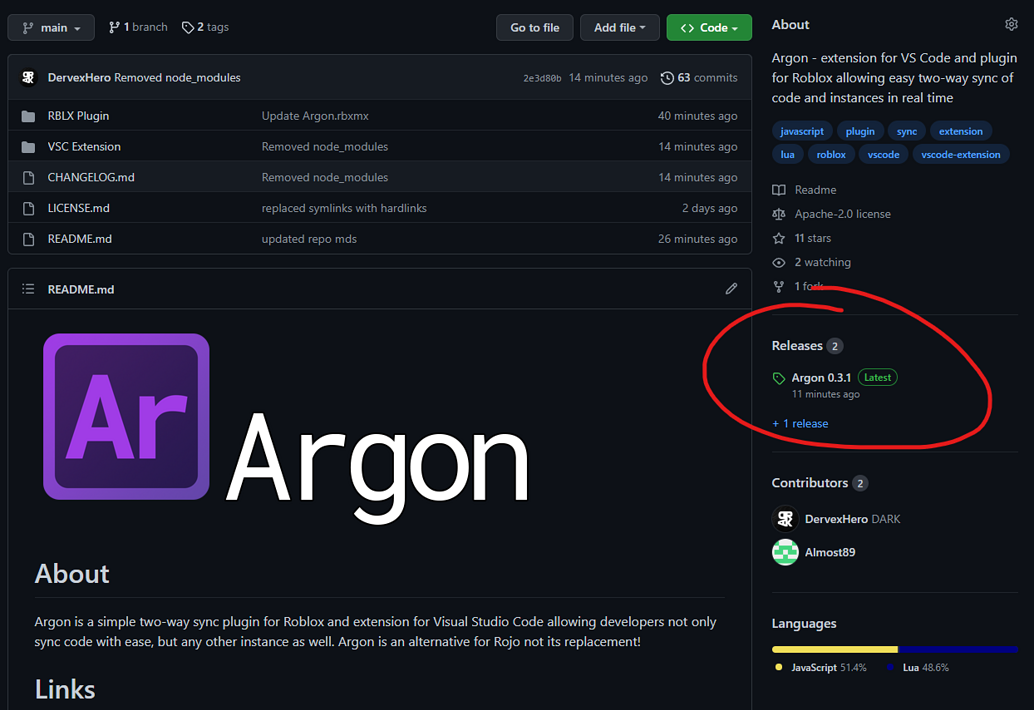The image size is (1034, 710).
Task: Open the Readme via the book icon
Action: [x=778, y=190]
